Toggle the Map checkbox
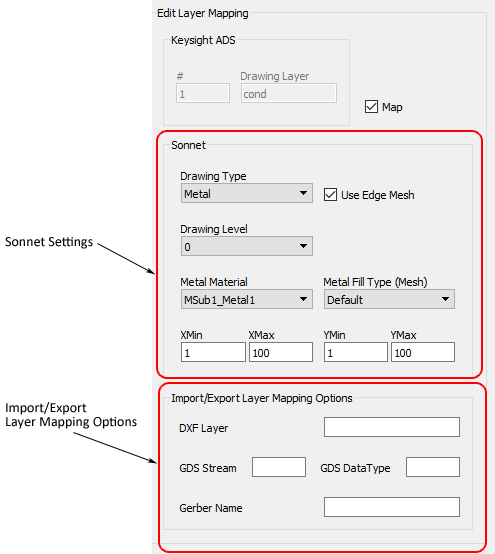 click(x=371, y=107)
